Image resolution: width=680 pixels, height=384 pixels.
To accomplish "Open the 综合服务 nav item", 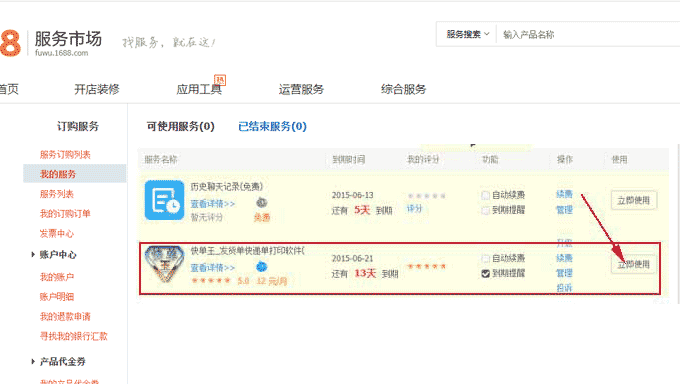I will (403, 89).
